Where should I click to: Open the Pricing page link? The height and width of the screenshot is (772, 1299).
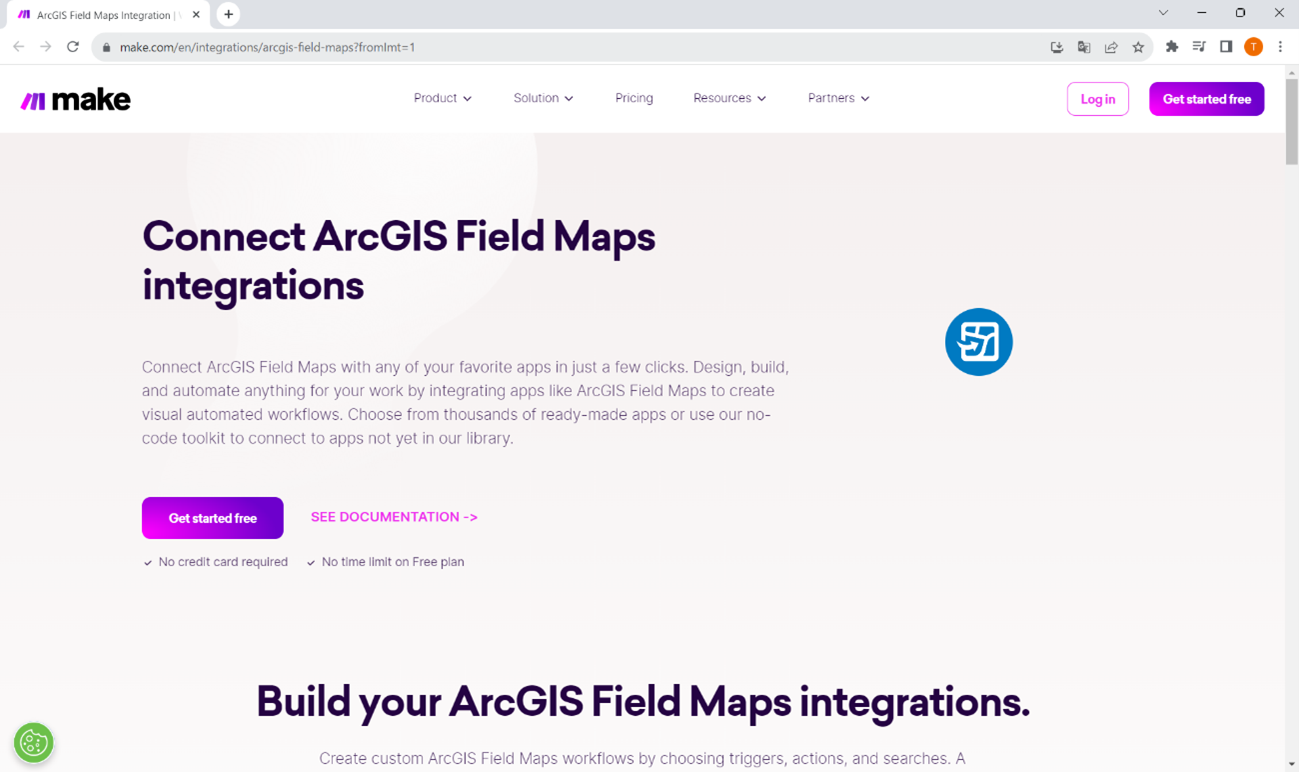(634, 98)
